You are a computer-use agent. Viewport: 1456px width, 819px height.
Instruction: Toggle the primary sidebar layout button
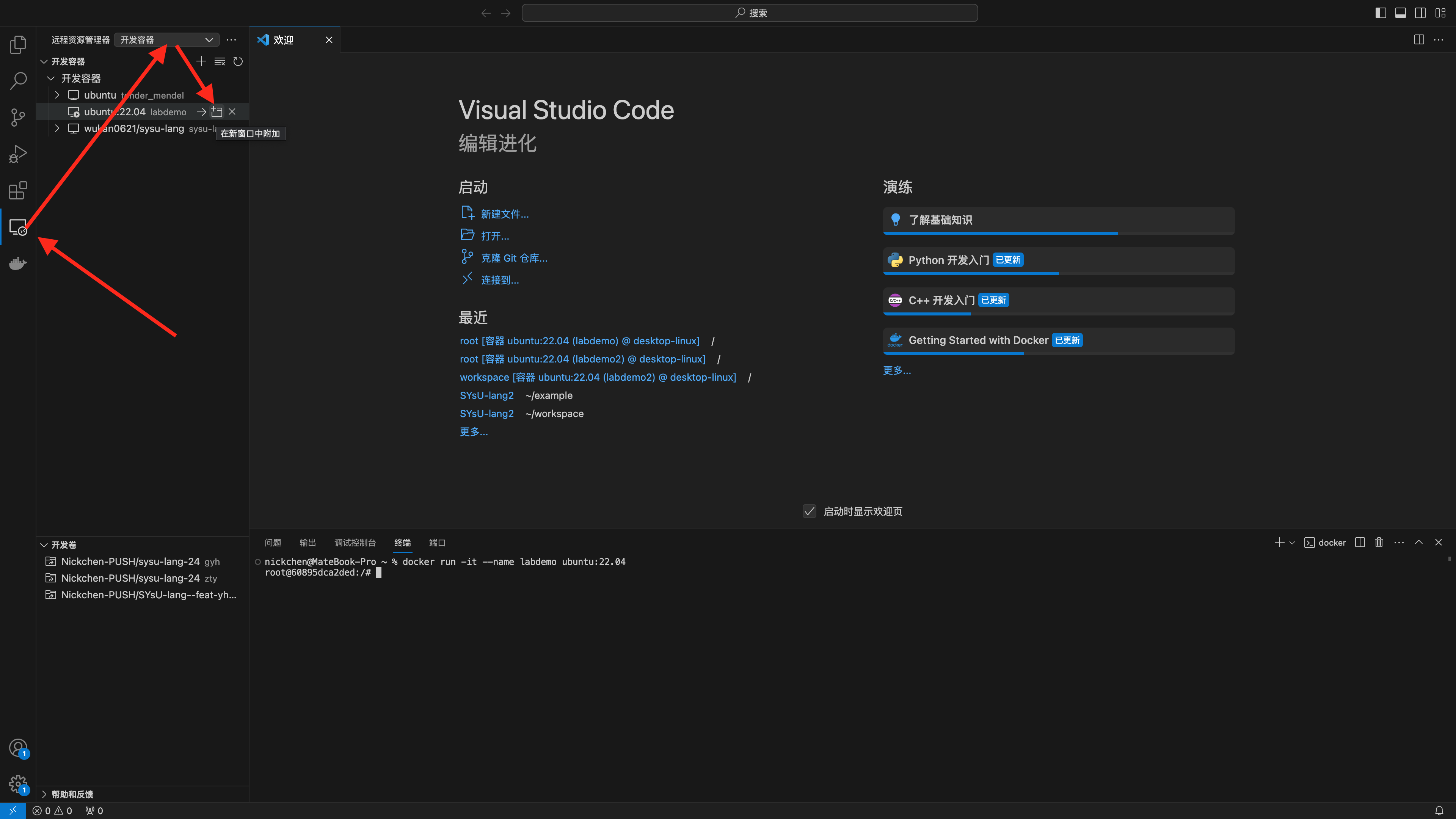click(x=1381, y=13)
